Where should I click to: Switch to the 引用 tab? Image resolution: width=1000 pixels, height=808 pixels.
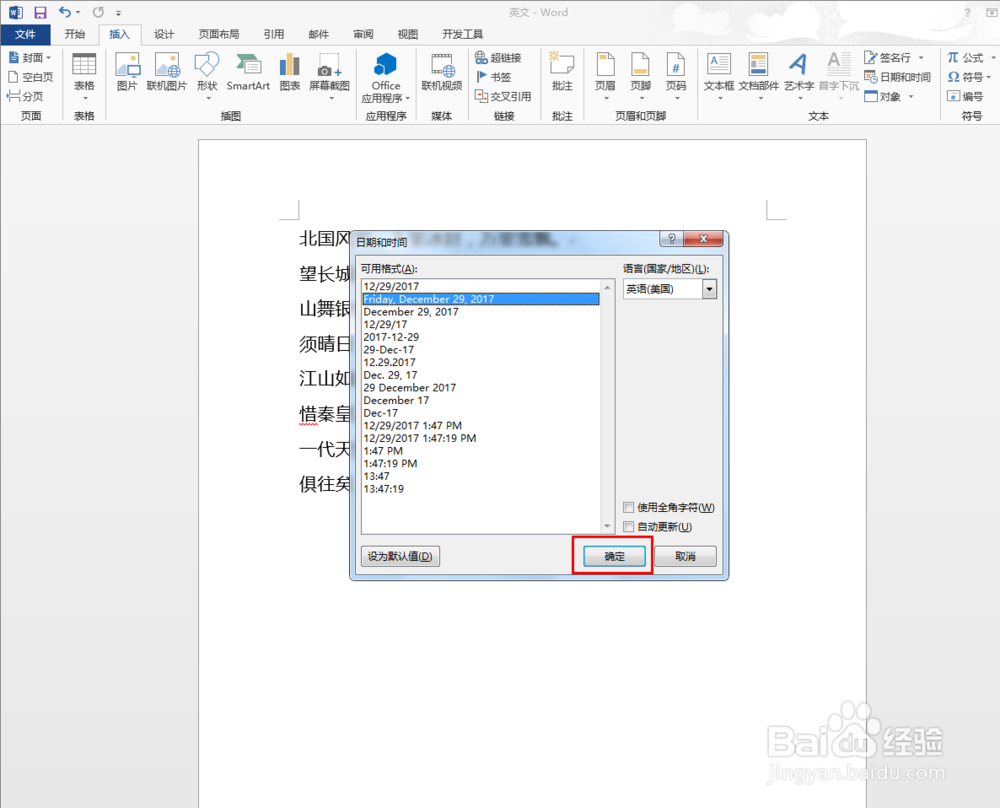pos(274,34)
